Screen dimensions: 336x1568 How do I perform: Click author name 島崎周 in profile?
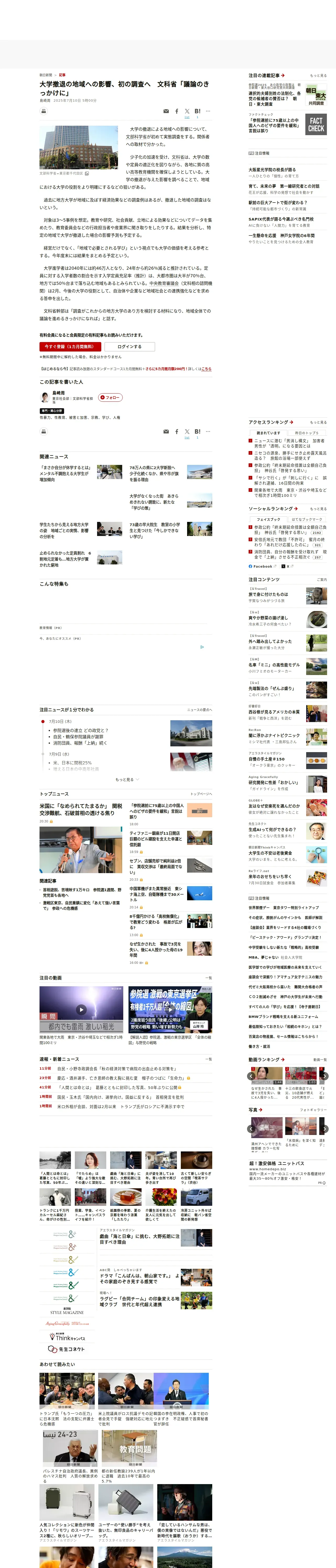(59, 393)
